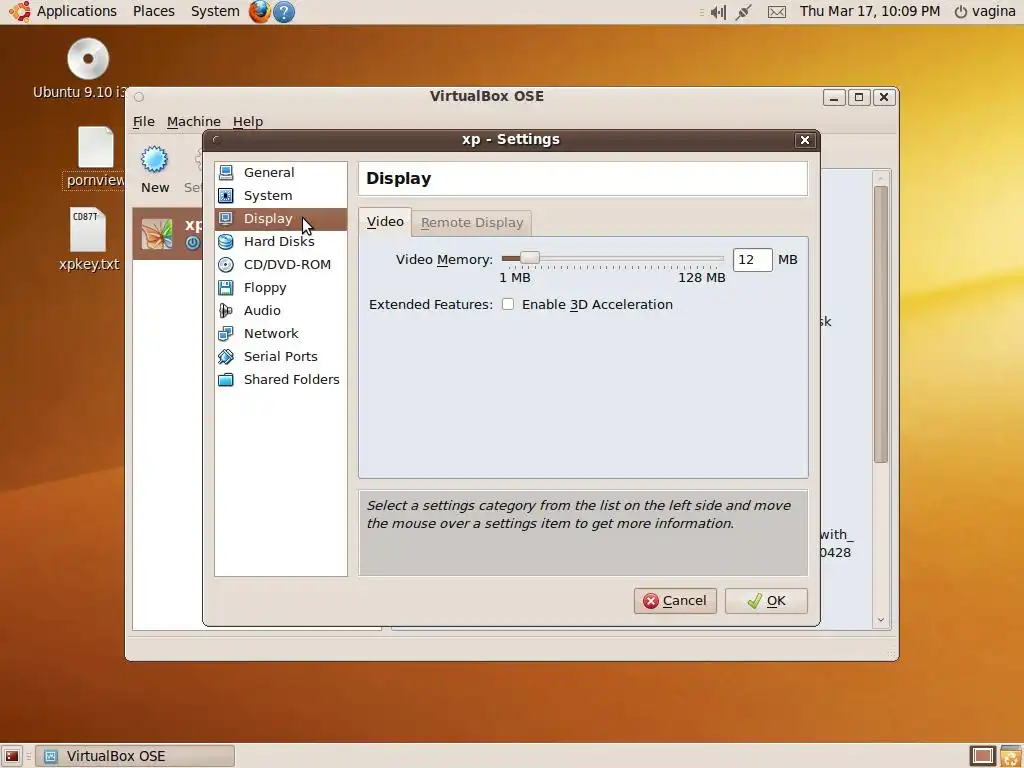
Task: Open the Places menu
Action: (x=154, y=11)
